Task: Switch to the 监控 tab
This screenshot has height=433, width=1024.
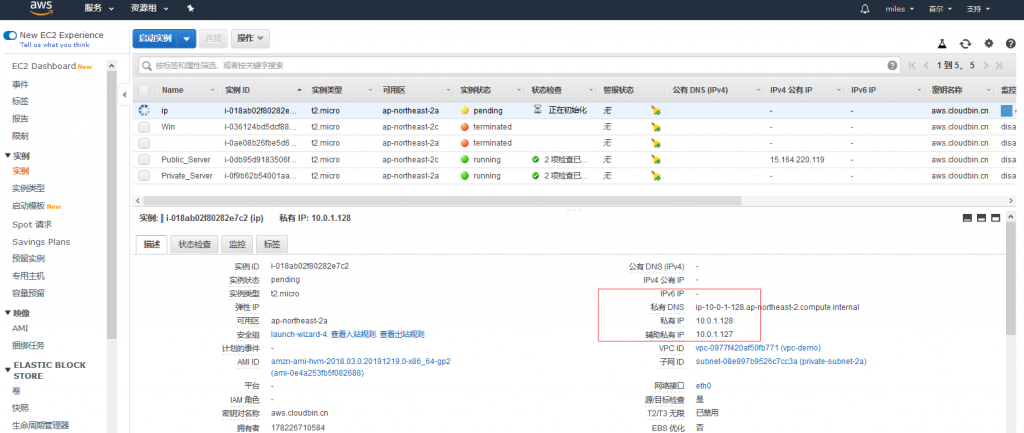Action: pyautogui.click(x=237, y=244)
